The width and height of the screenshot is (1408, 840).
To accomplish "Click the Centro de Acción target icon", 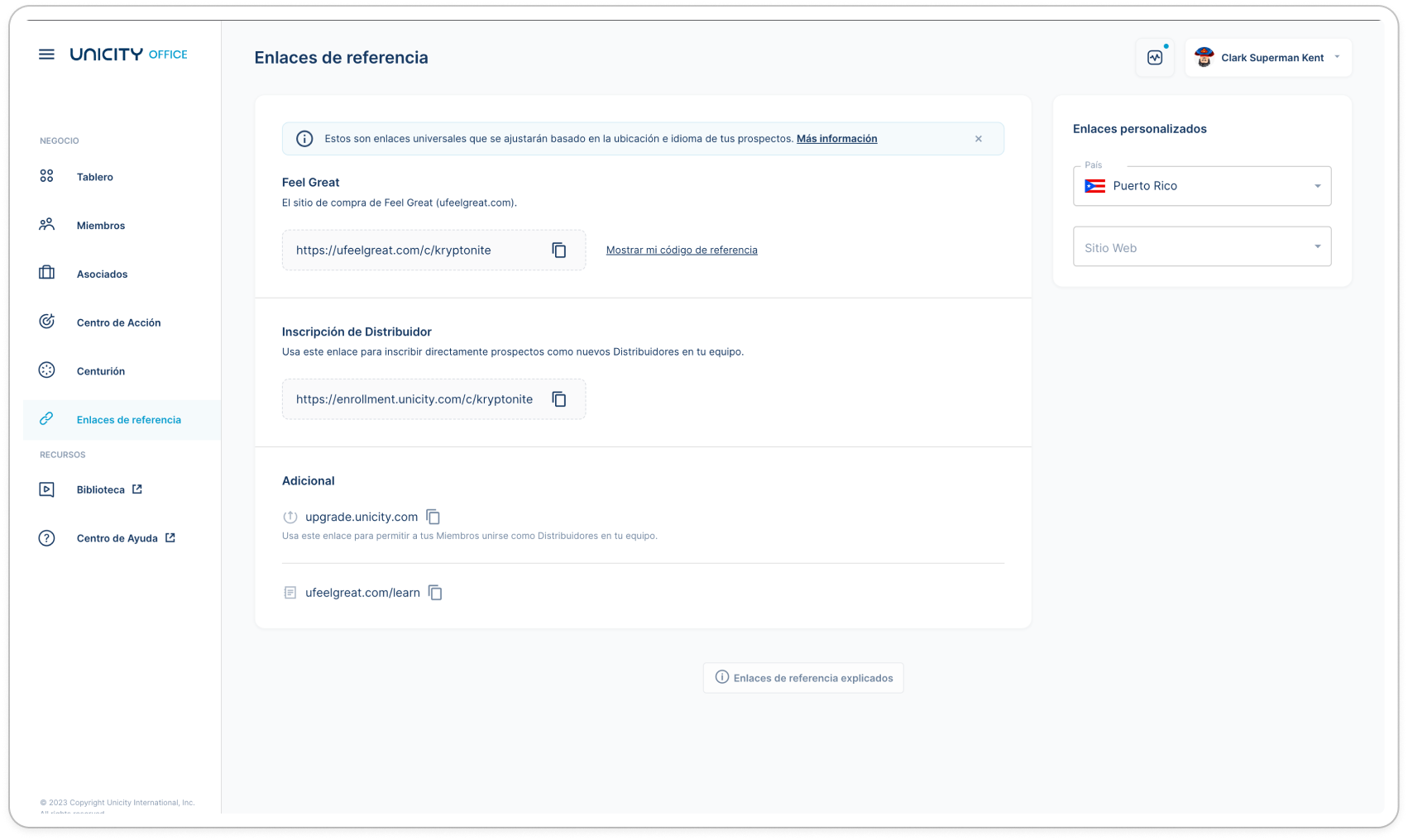I will [x=46, y=322].
